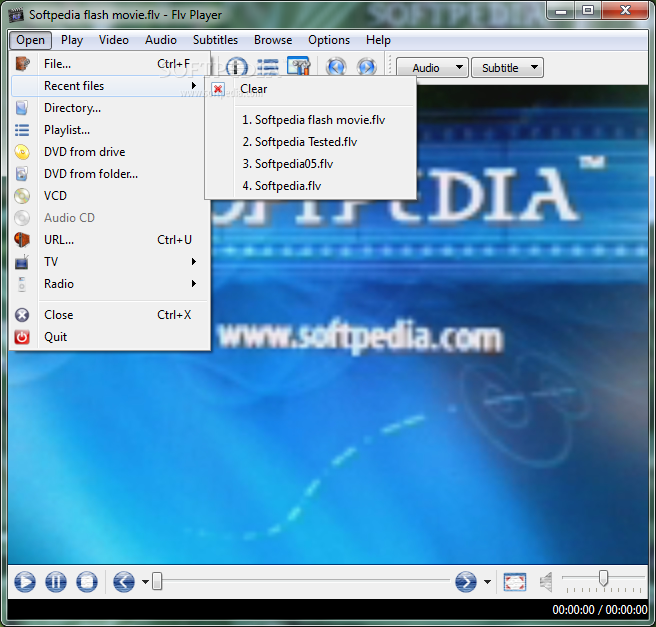The image size is (656, 627).
Task: Start playback with the Play button
Action: (25, 582)
